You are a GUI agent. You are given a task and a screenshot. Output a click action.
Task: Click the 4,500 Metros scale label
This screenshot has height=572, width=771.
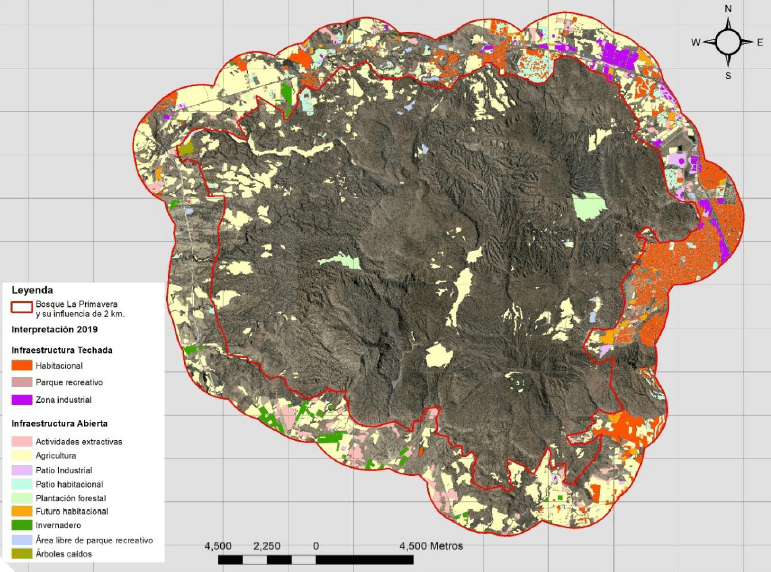428,546
